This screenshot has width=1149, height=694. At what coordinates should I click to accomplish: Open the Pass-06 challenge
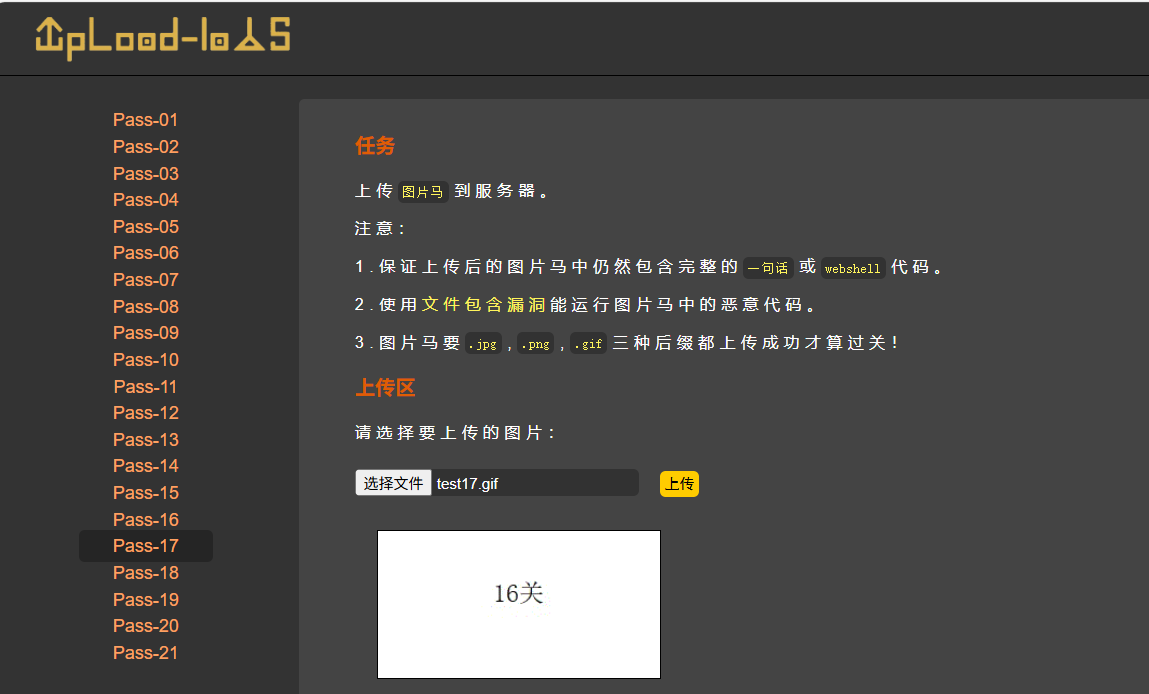point(146,253)
